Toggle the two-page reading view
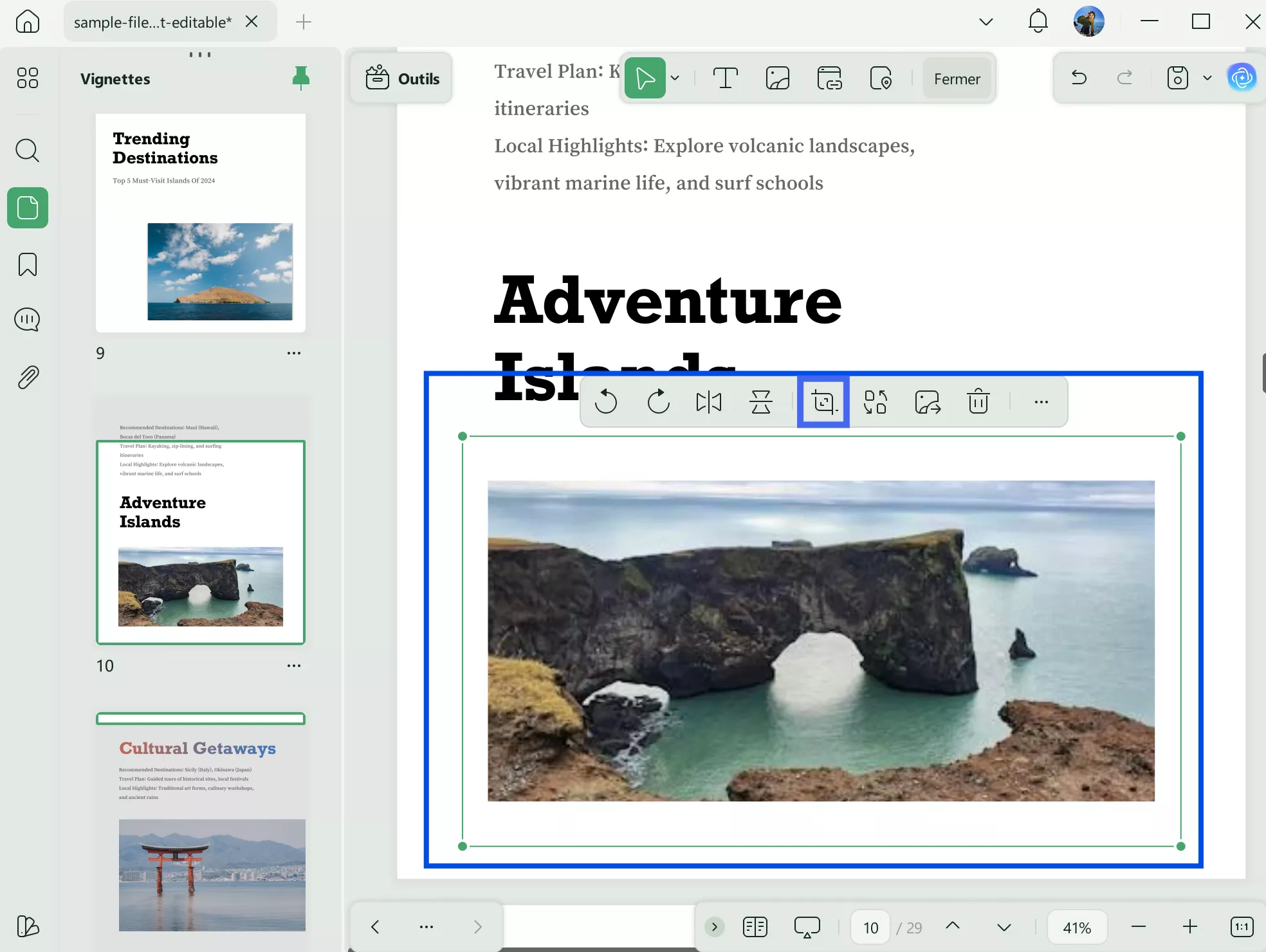The image size is (1266, 952). click(x=755, y=927)
